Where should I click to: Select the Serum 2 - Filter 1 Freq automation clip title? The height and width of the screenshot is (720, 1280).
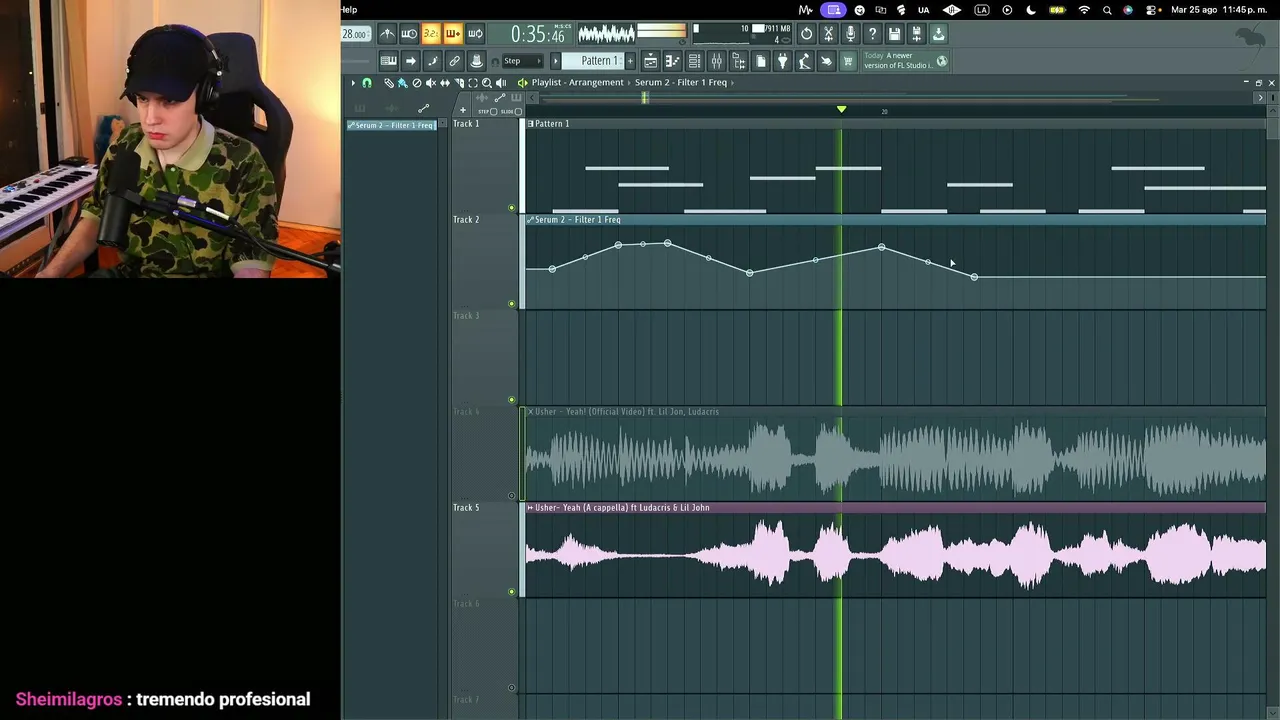577,220
